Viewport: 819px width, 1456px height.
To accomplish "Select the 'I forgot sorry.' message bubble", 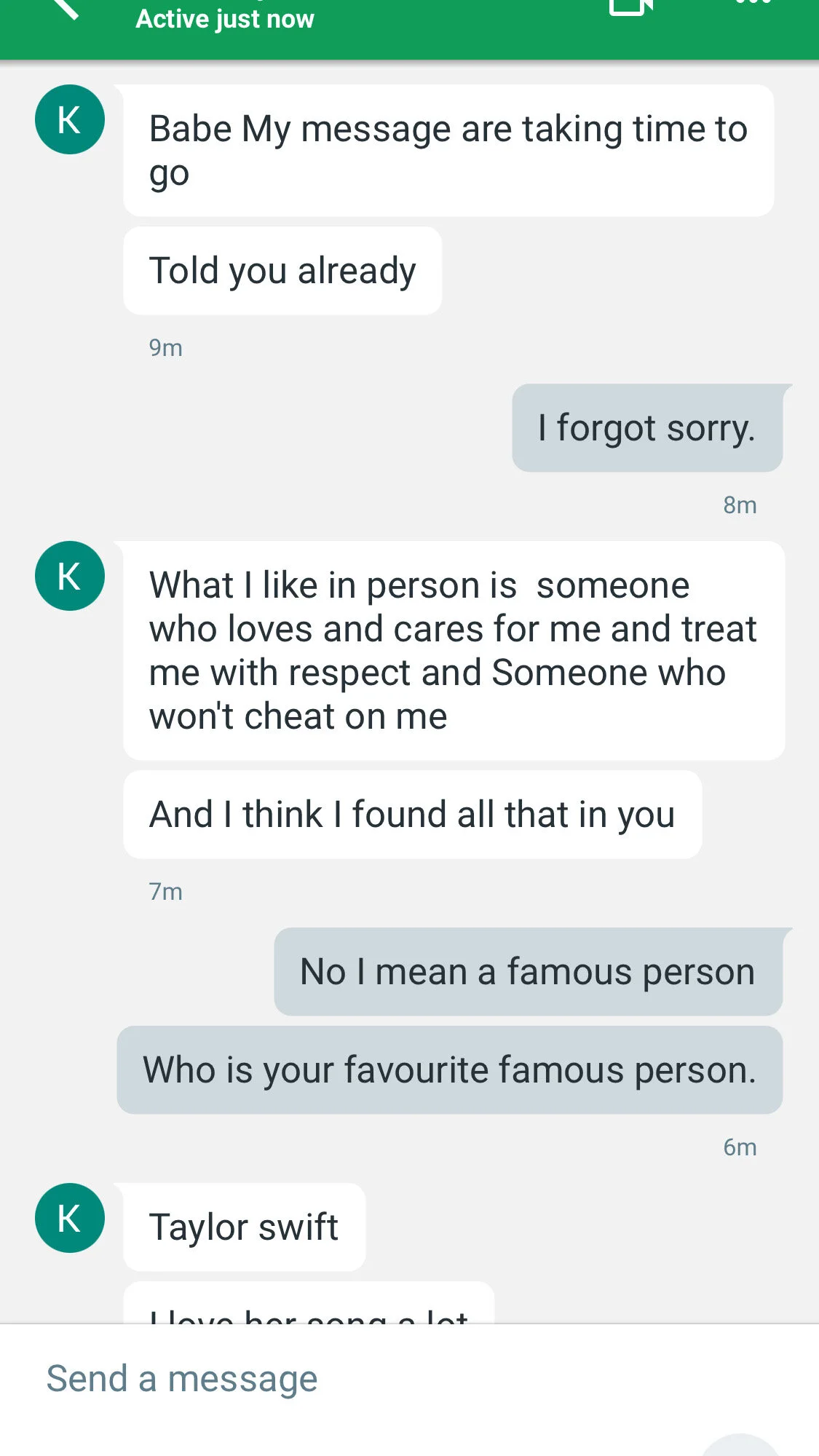I will point(647,428).
